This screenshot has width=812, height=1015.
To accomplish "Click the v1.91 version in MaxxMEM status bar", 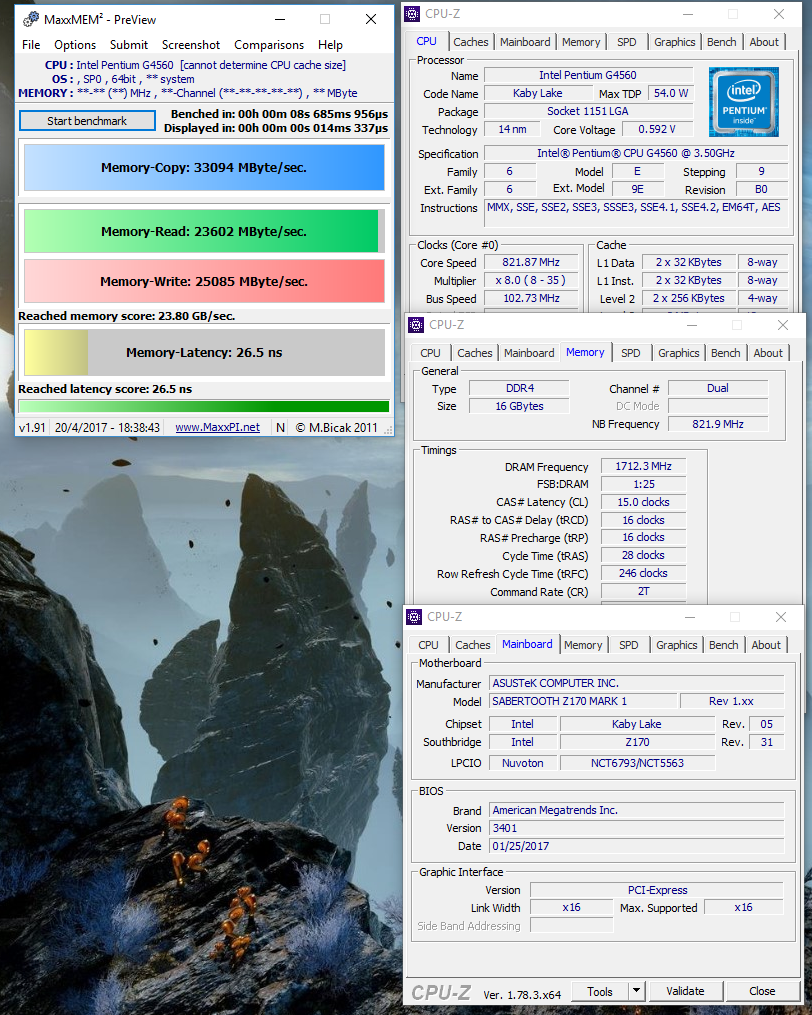I will tap(32, 427).
